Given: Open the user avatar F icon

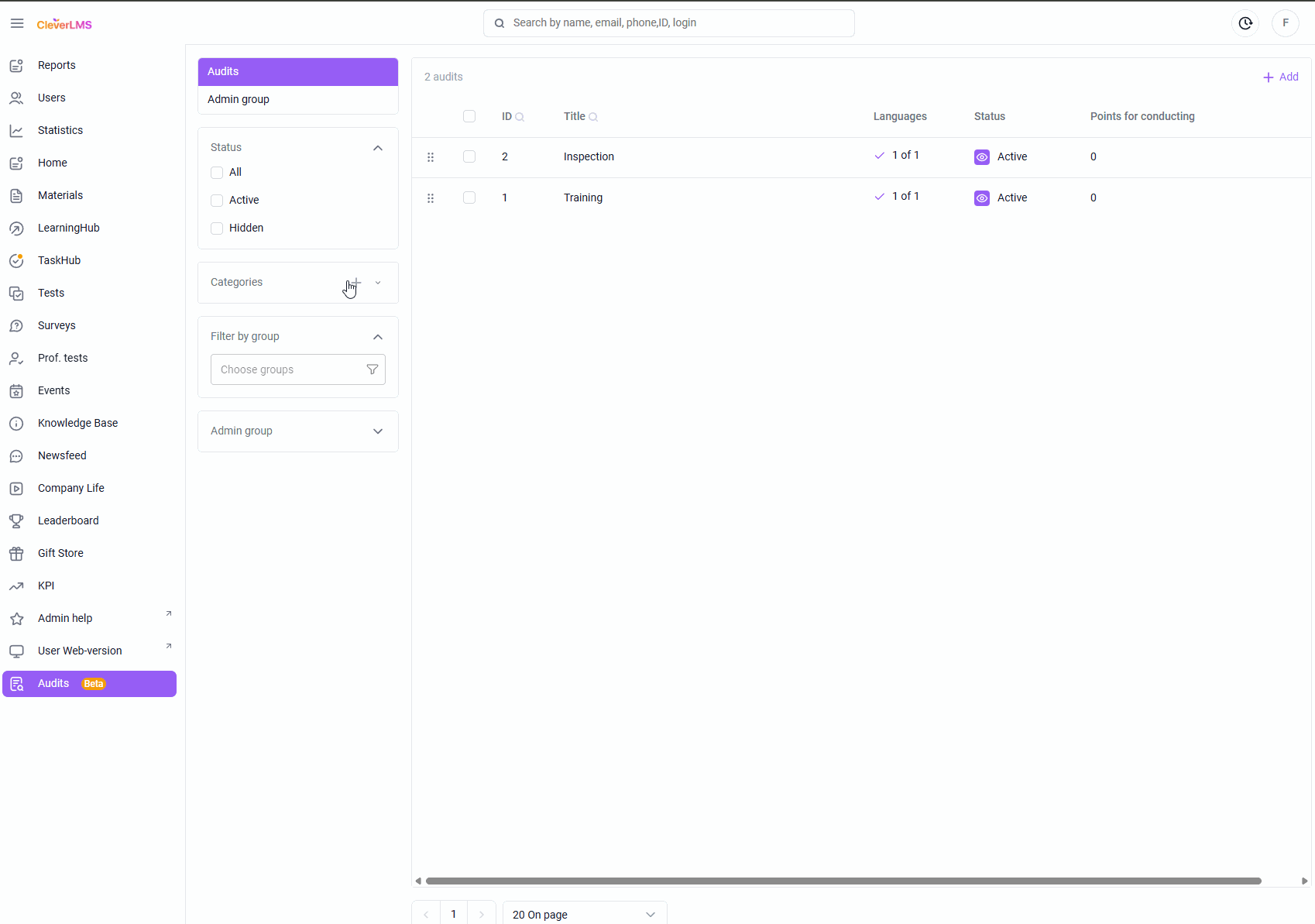Looking at the screenshot, I should click(1286, 23).
